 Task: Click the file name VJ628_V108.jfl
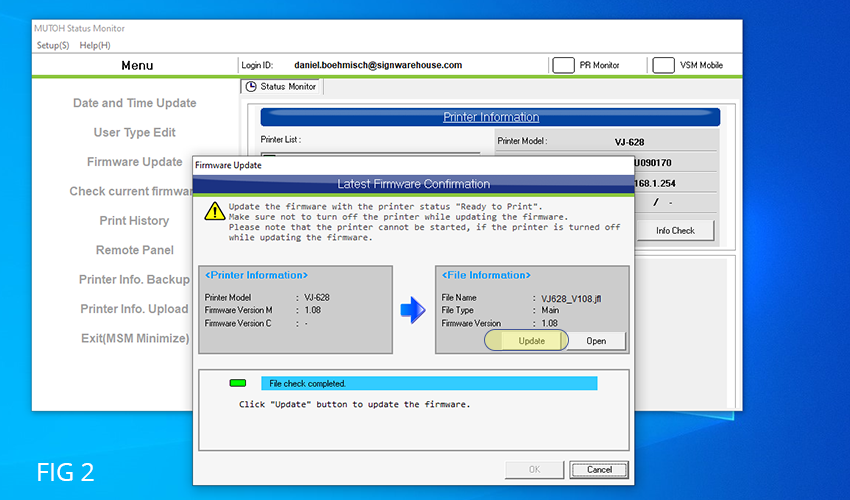pos(571,298)
